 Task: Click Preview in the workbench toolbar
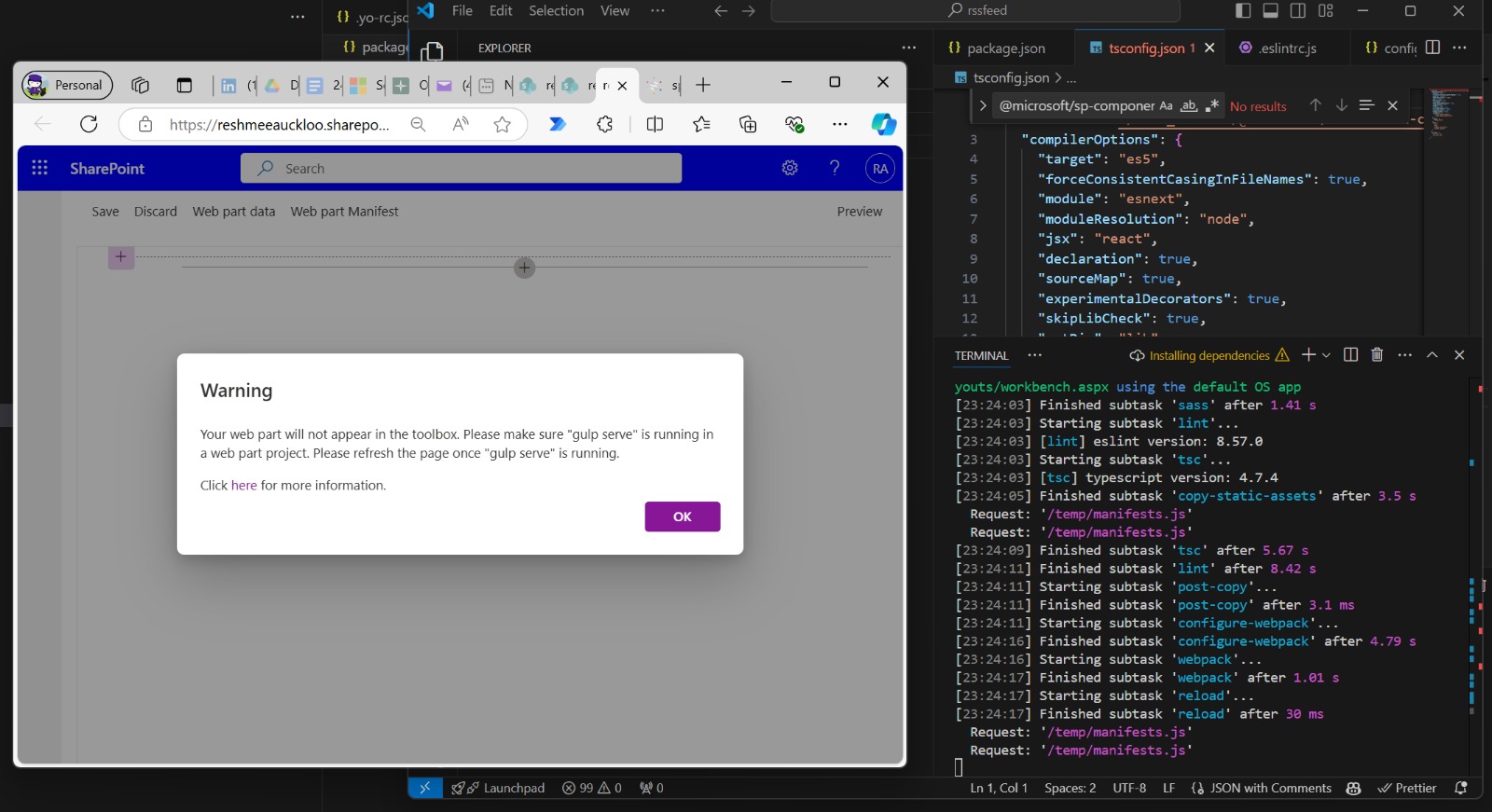(x=860, y=212)
